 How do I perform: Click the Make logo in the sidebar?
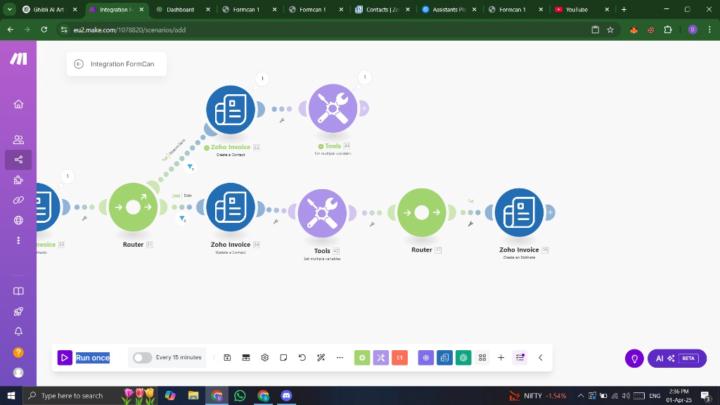pyautogui.click(x=18, y=59)
